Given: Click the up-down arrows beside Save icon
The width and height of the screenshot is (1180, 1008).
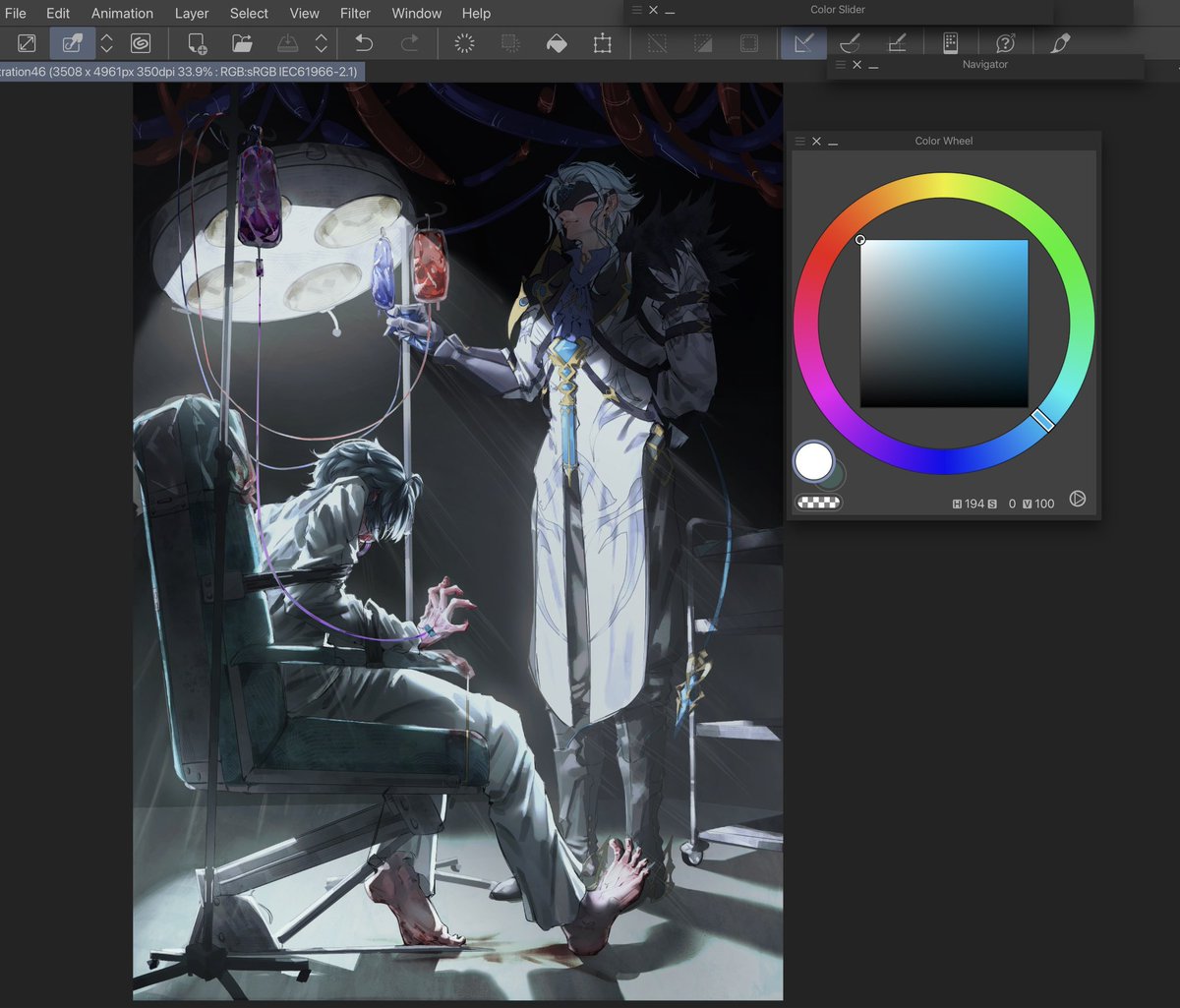Looking at the screenshot, I should [x=321, y=43].
